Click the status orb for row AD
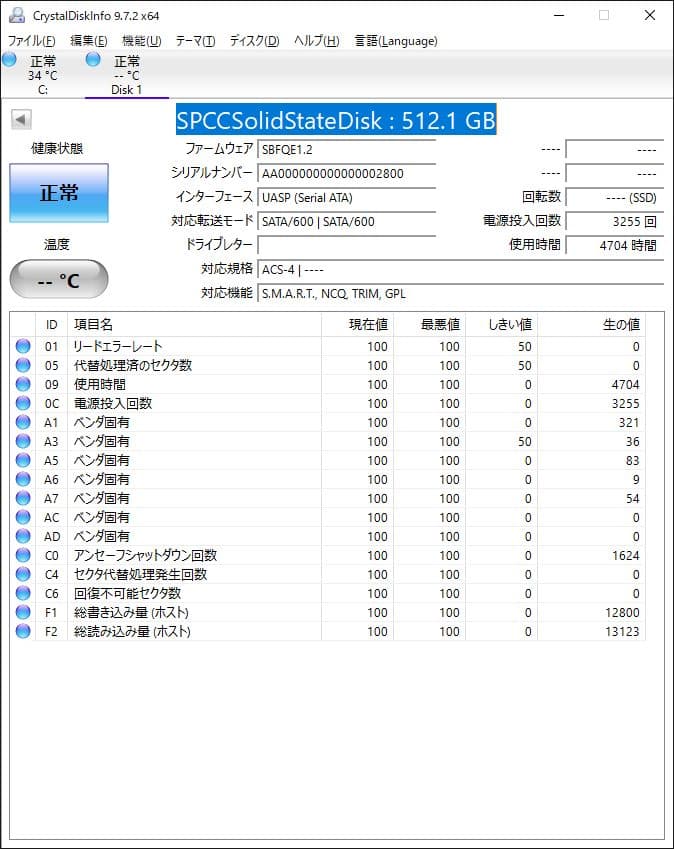The width and height of the screenshot is (674, 849). pos(23,536)
